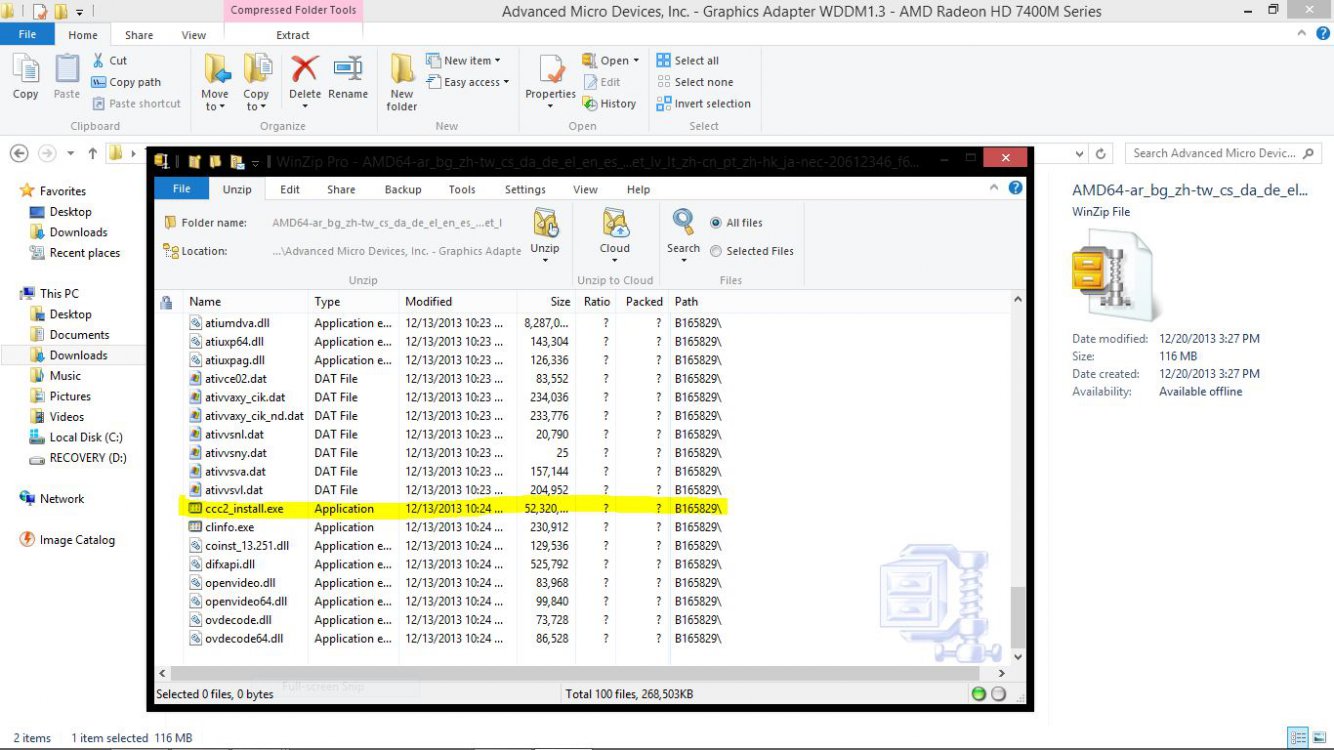Click the ccc2_install.exe file icon

pos(196,509)
